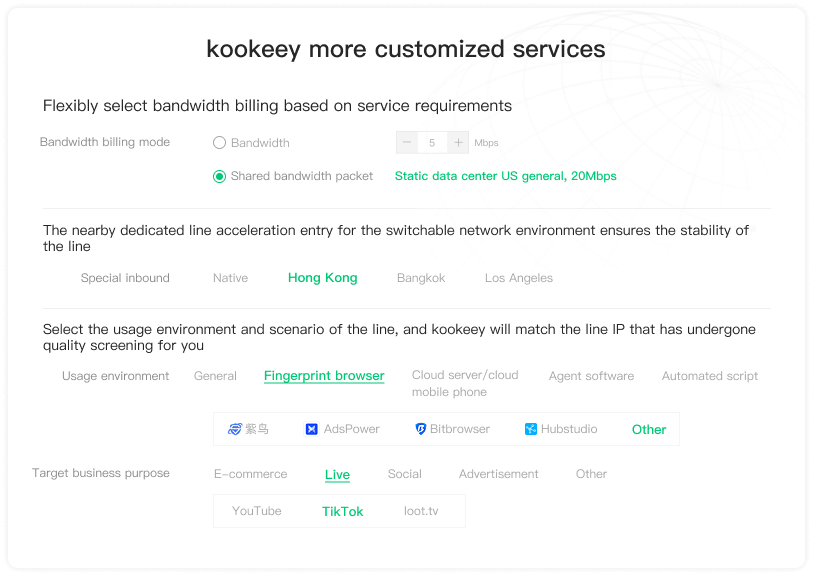Choose Hong Kong as inbound line
This screenshot has width=813, height=576.
(322, 278)
